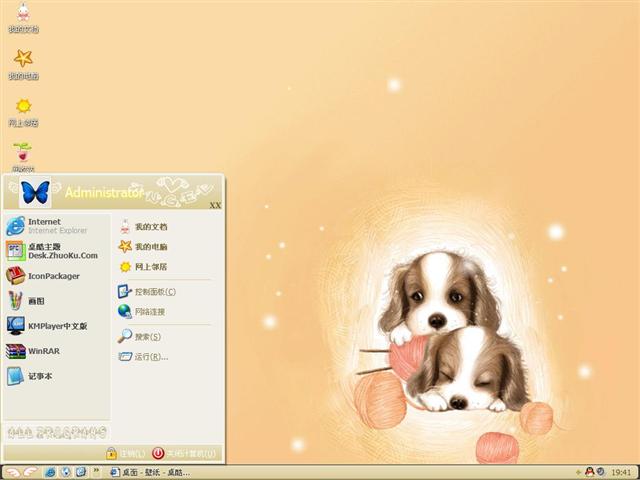640x480 pixels.
Task: Open IconPackager from the Start menu
Action: 43,276
